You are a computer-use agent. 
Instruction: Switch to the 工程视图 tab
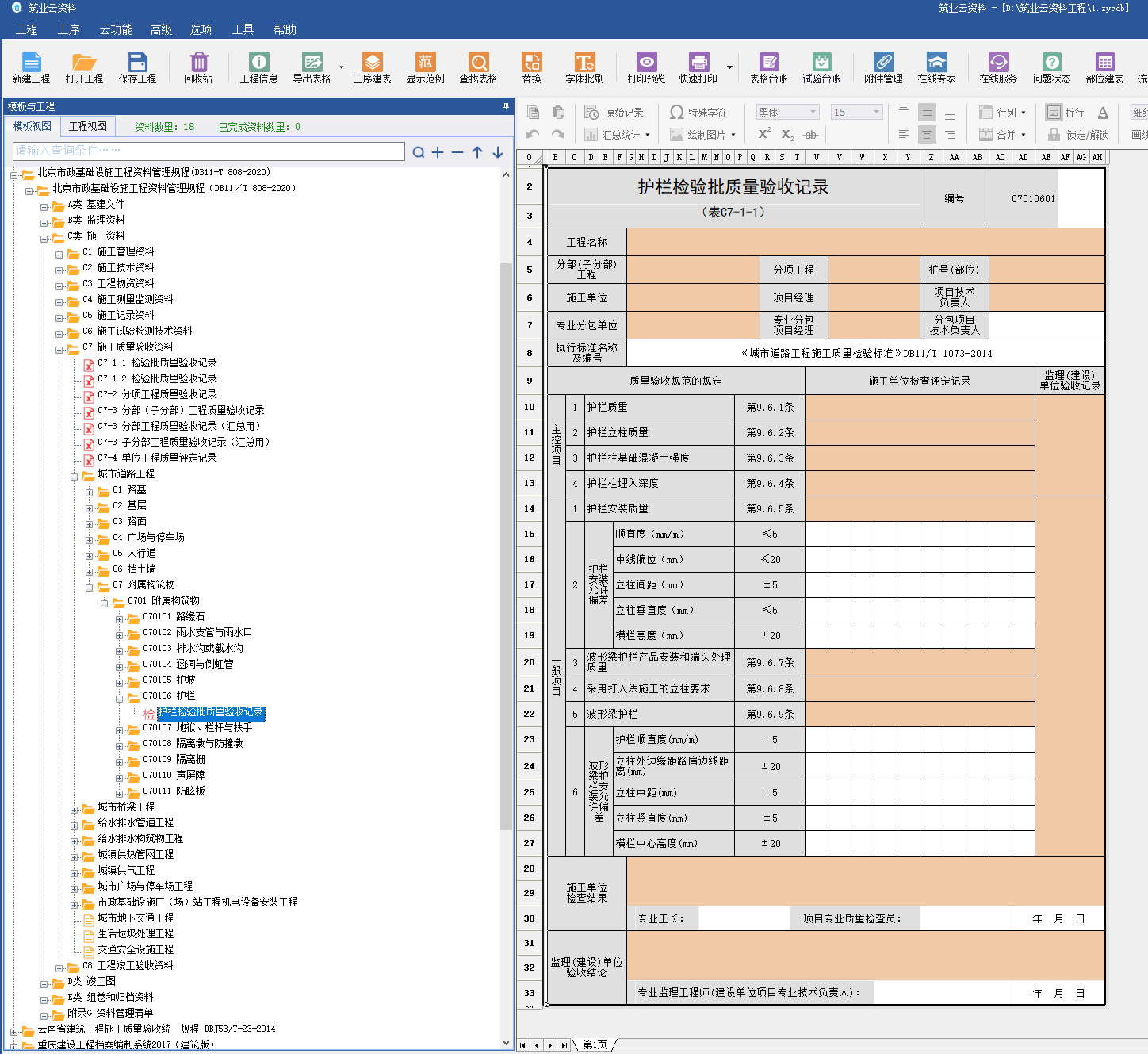click(87, 126)
